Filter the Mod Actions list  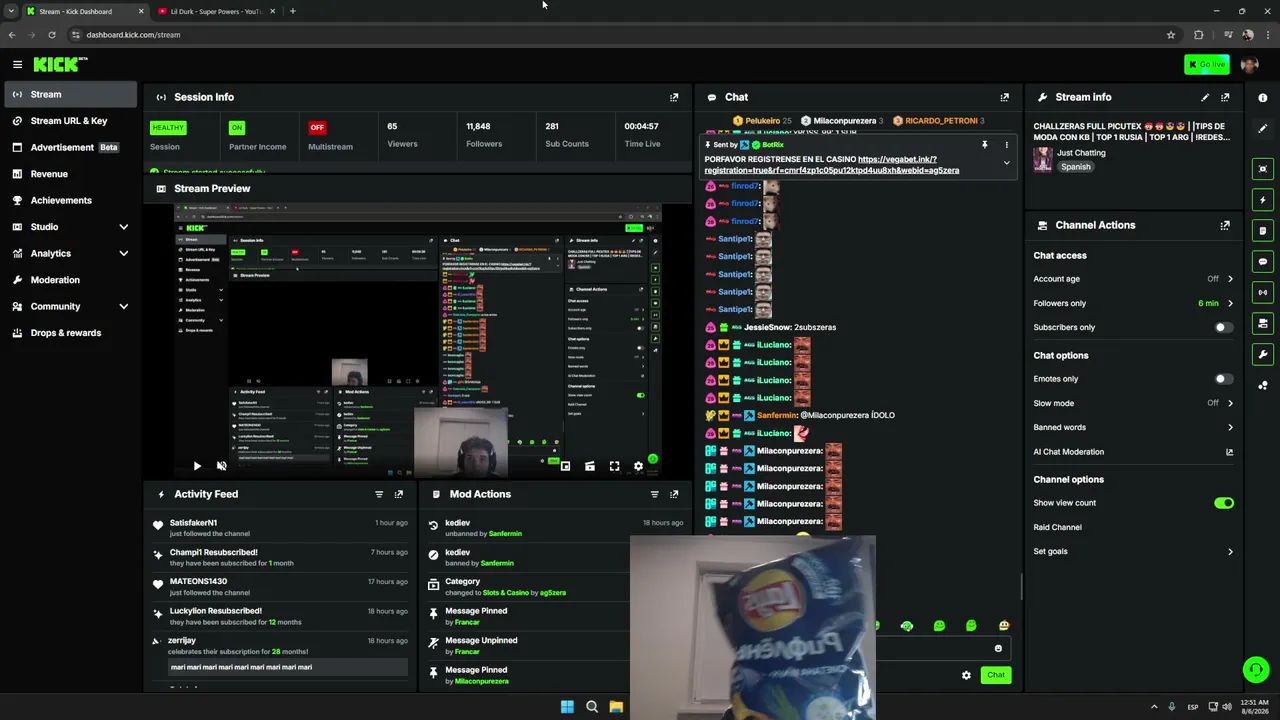(x=655, y=494)
